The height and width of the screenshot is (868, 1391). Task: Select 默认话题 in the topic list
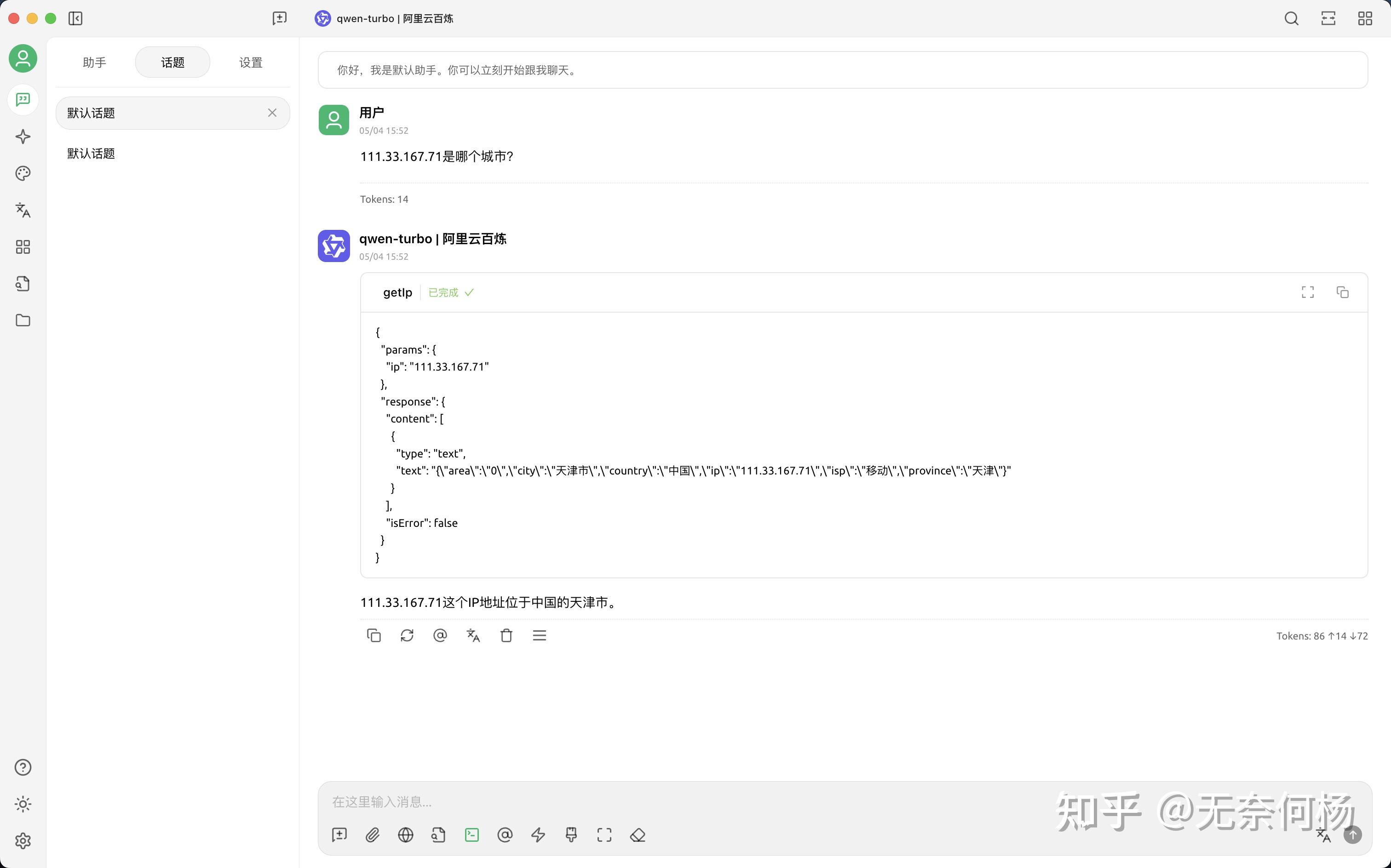(92, 153)
